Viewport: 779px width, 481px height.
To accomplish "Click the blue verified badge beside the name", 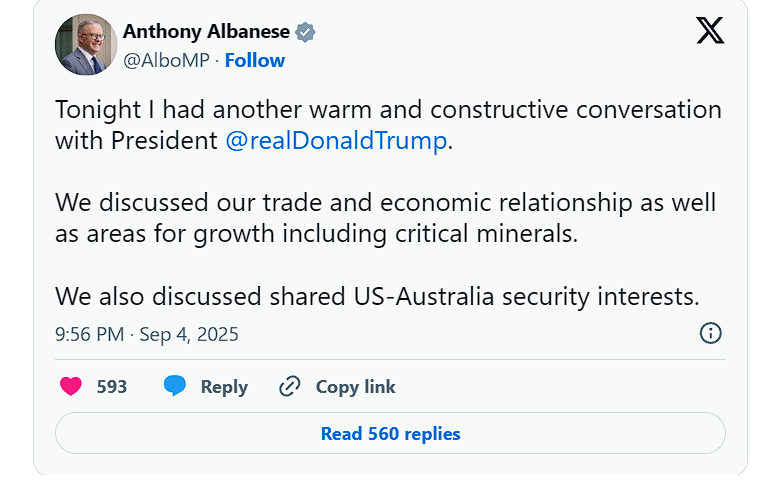I will click(305, 32).
